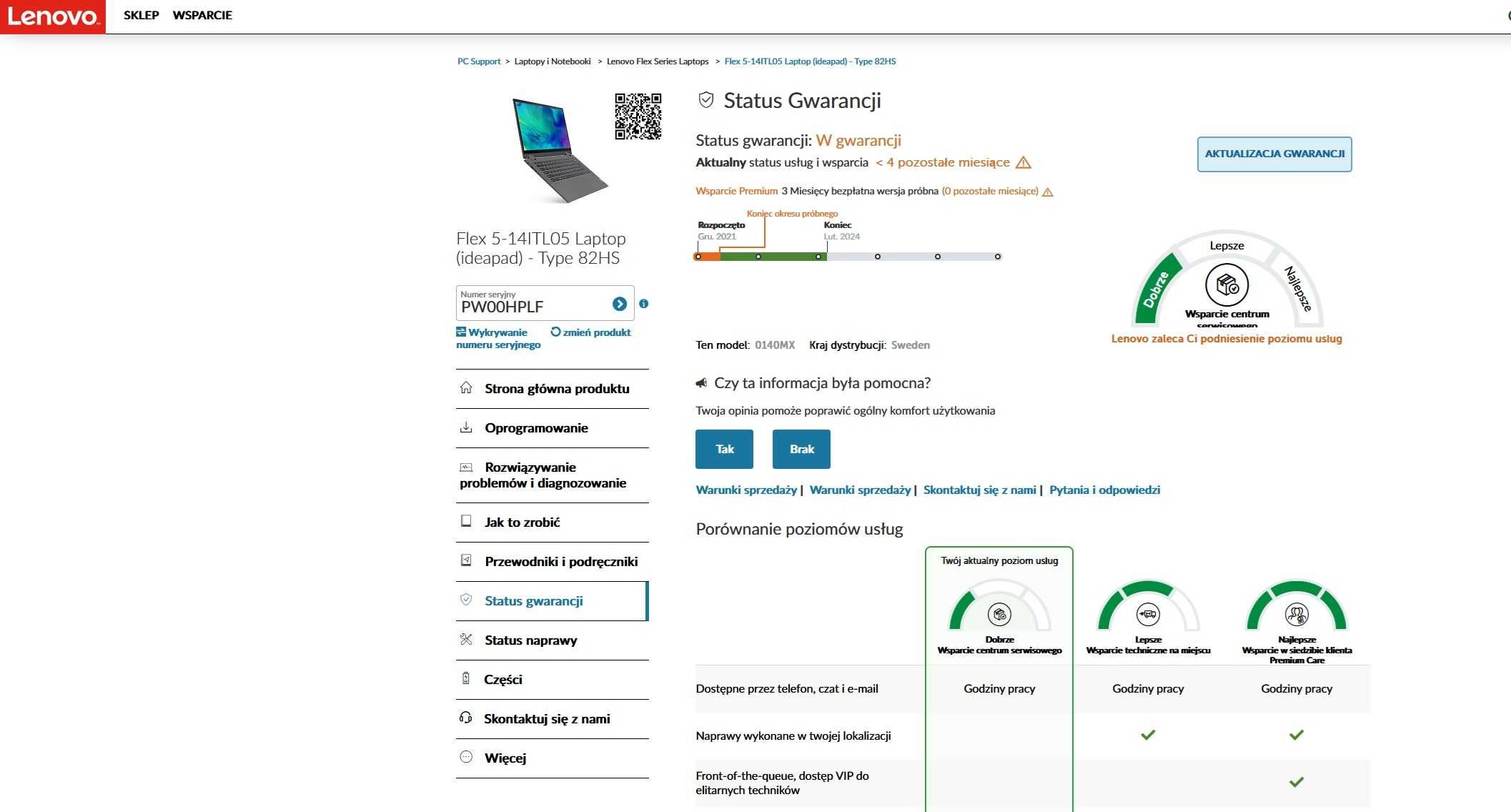Open the SKLEP menu
The image size is (1511, 812).
coord(141,15)
